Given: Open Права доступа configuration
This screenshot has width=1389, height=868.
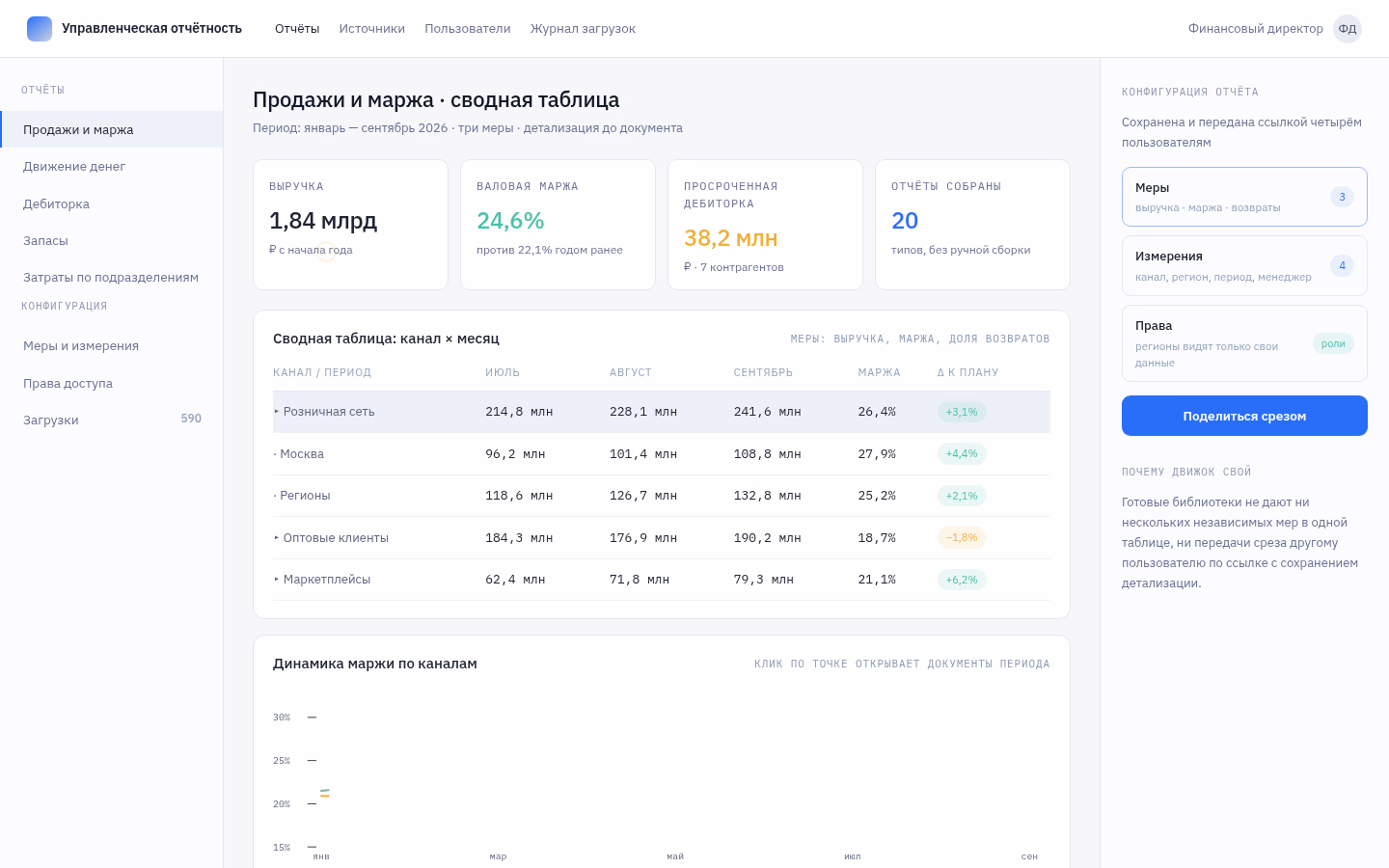Looking at the screenshot, I should 112,383.
